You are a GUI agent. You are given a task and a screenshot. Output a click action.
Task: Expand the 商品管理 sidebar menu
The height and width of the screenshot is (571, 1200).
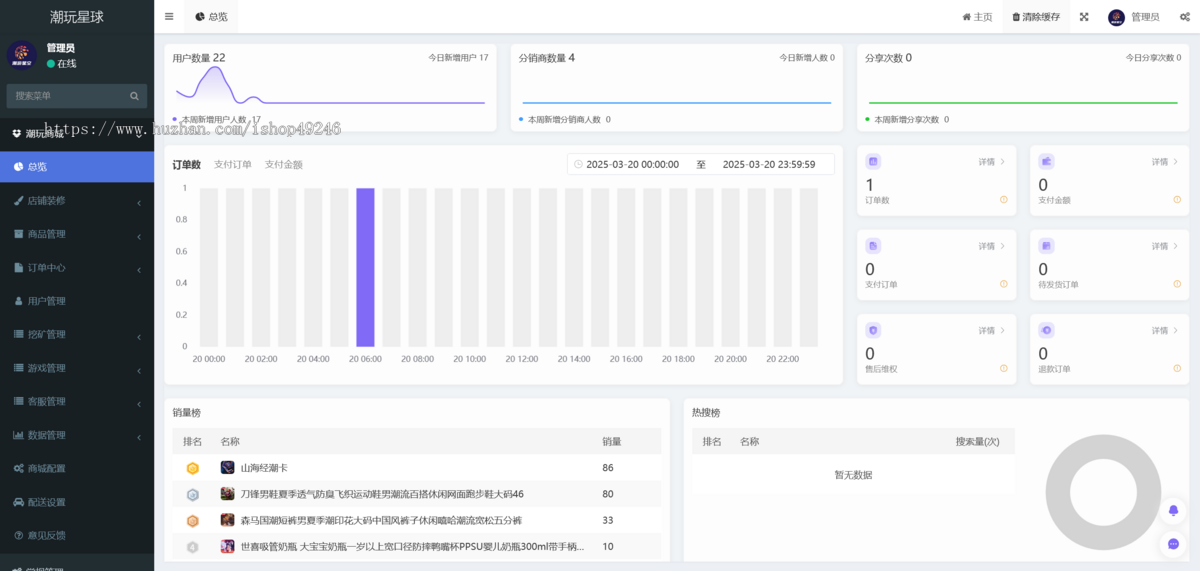point(77,234)
